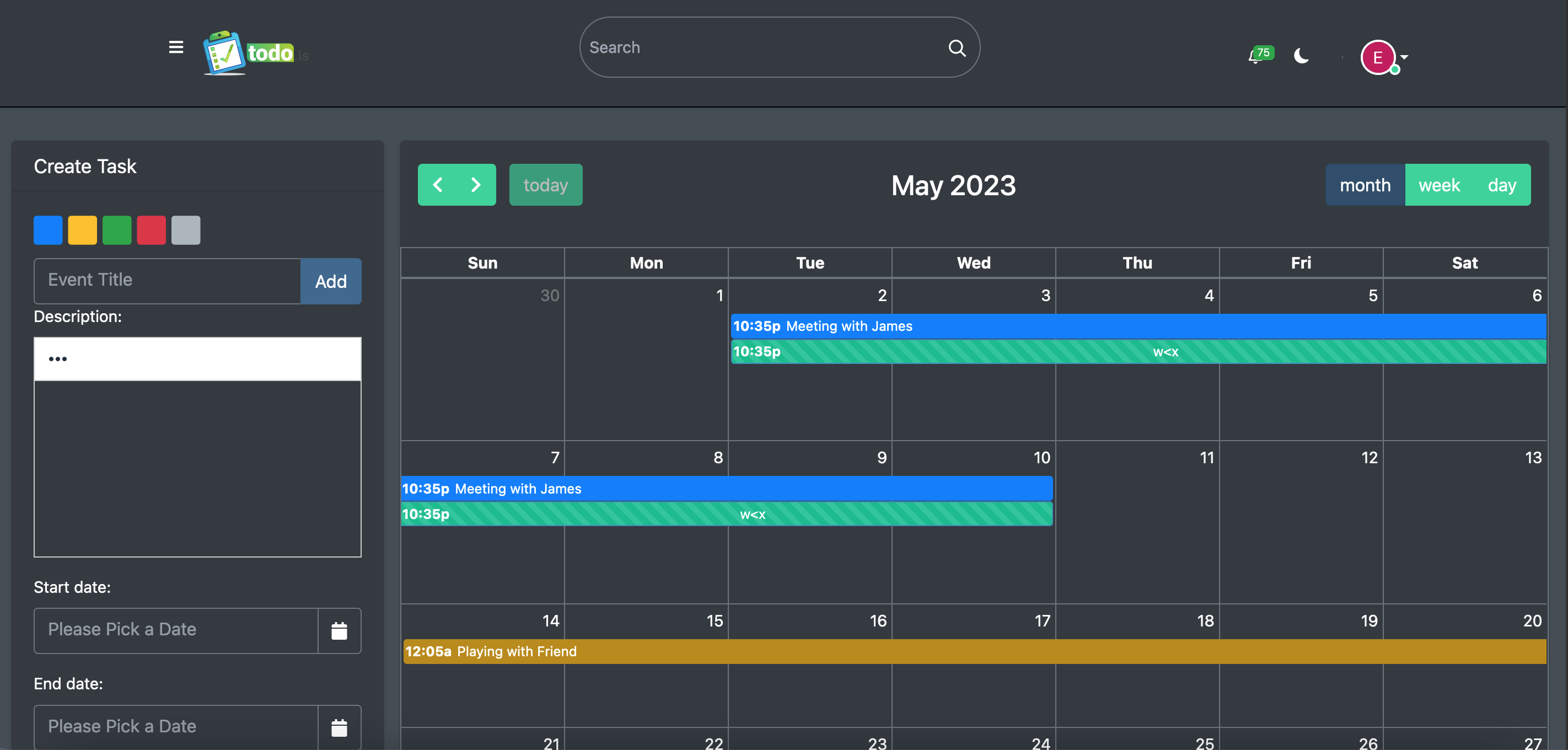The image size is (1568, 750).
Task: Open Start date calendar picker icon
Action: point(339,631)
